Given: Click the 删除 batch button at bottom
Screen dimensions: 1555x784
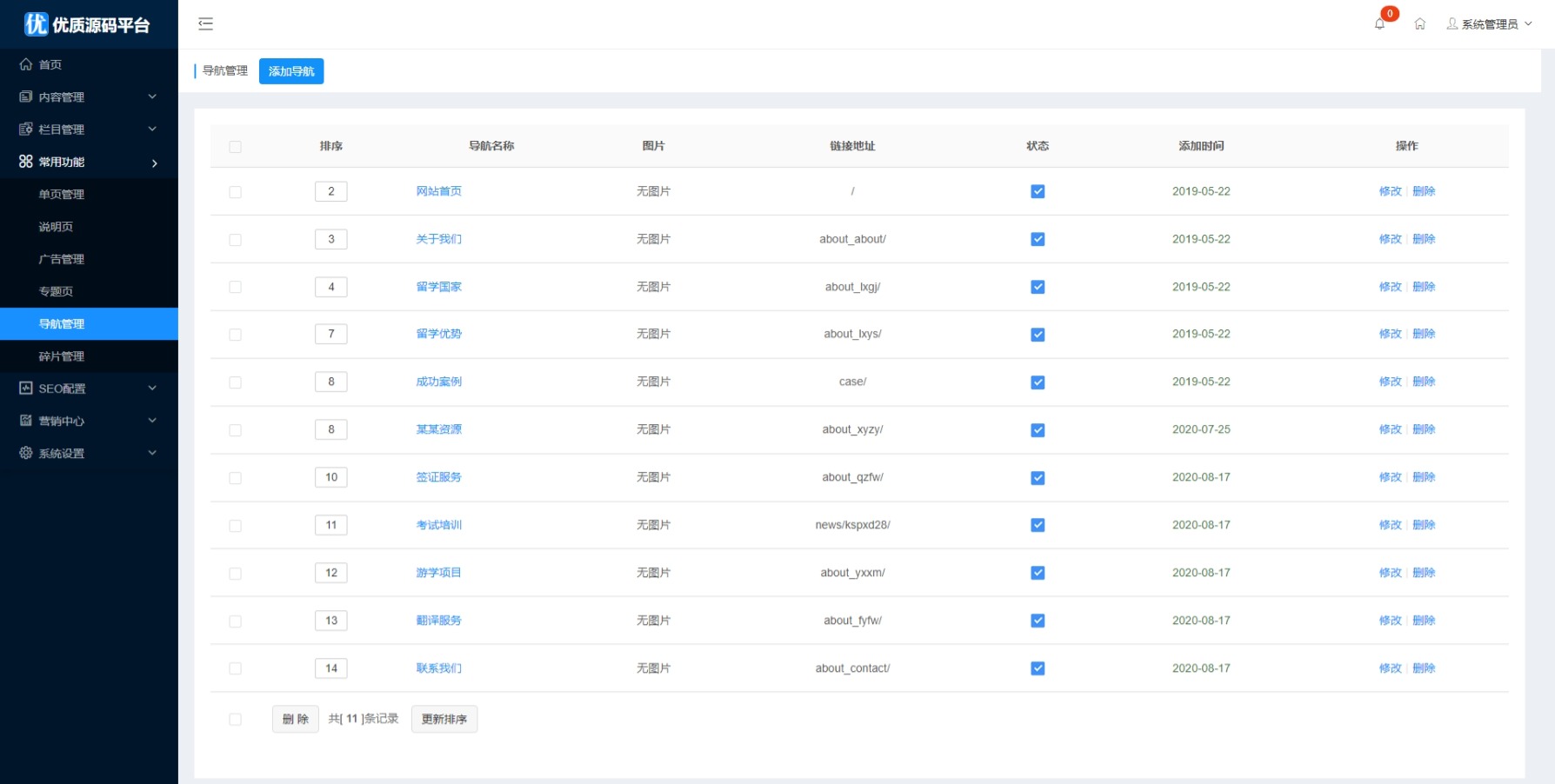Looking at the screenshot, I should point(296,719).
